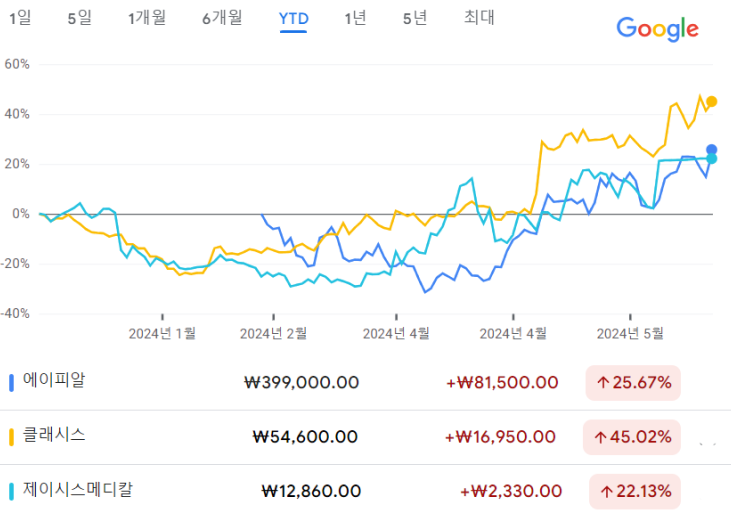Click the 2024년 5월 axis label
The height and width of the screenshot is (518, 731).
click(630, 334)
